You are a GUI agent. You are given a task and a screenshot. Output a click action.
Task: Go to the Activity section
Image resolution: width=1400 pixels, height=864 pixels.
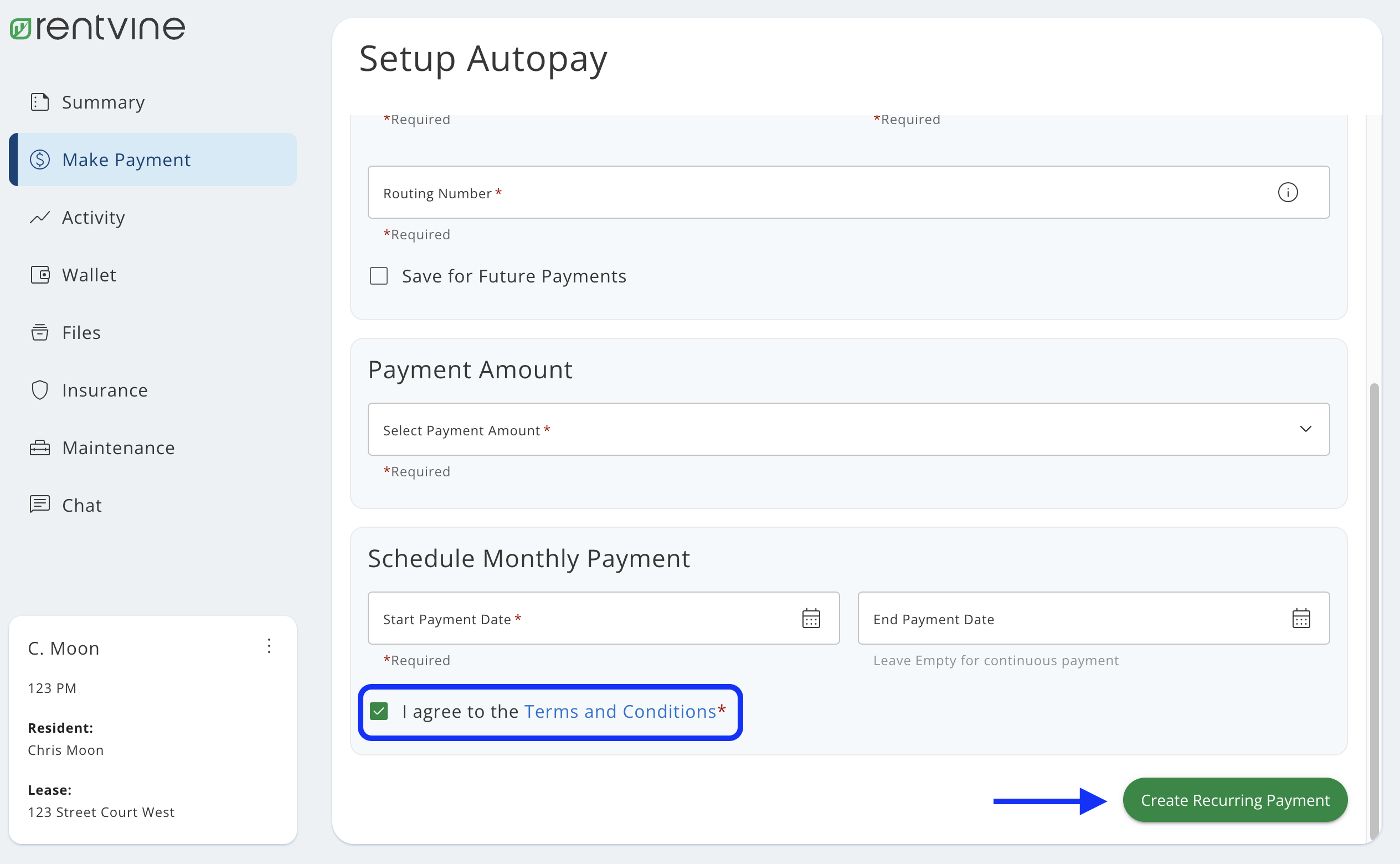93,218
